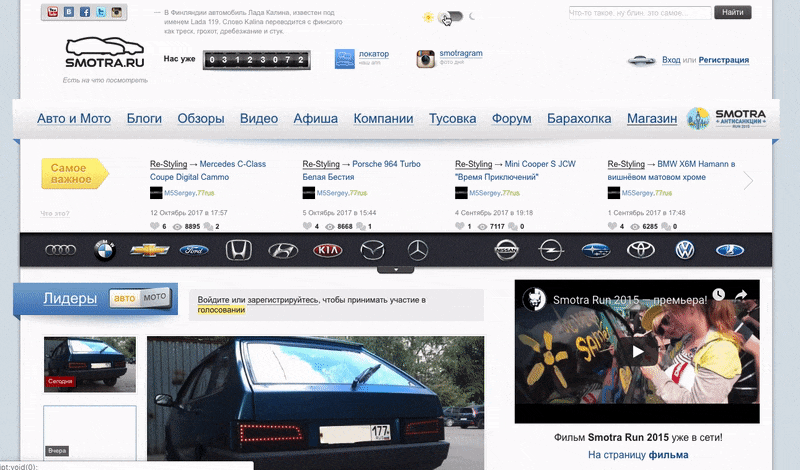Image resolution: width=800 pixels, height=470 pixels.
Task: Select the Subaru brand logo
Action: point(596,250)
